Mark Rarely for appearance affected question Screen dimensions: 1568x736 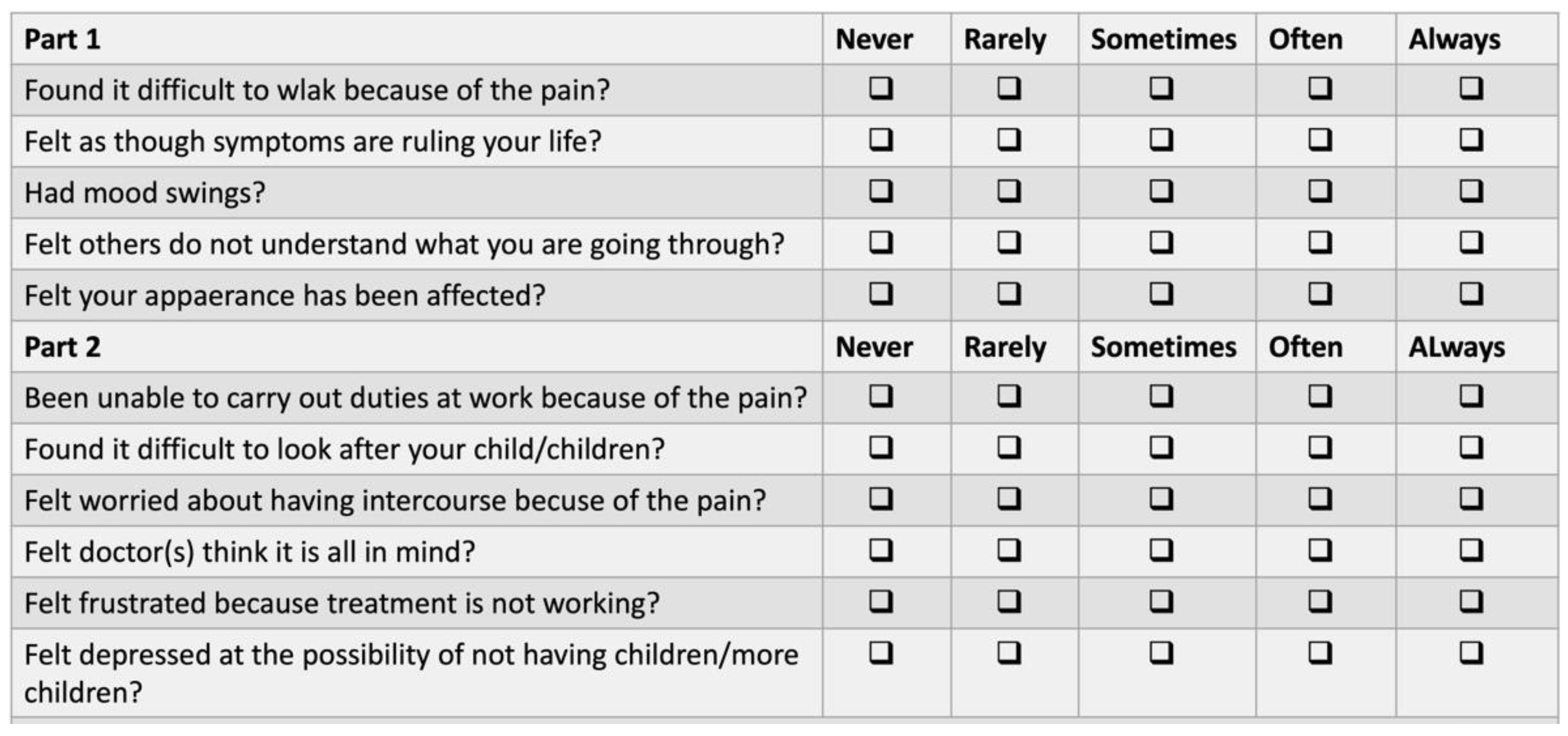pos(1008,294)
